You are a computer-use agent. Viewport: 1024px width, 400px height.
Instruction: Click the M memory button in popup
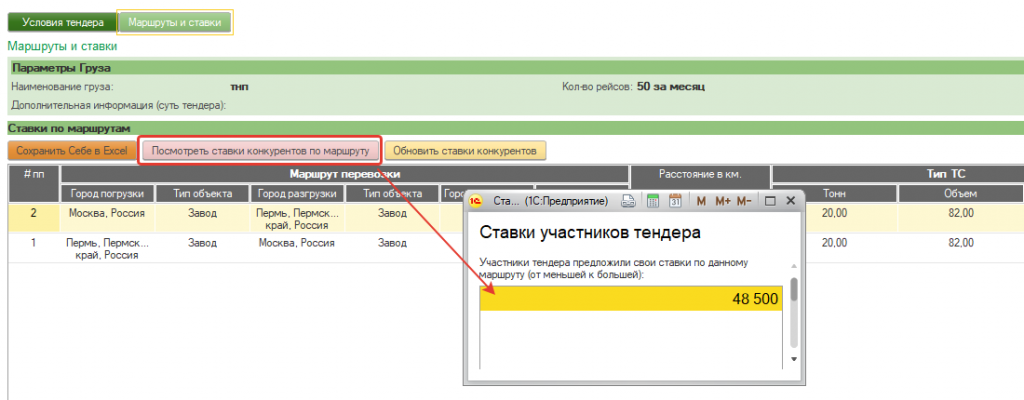coord(701,201)
